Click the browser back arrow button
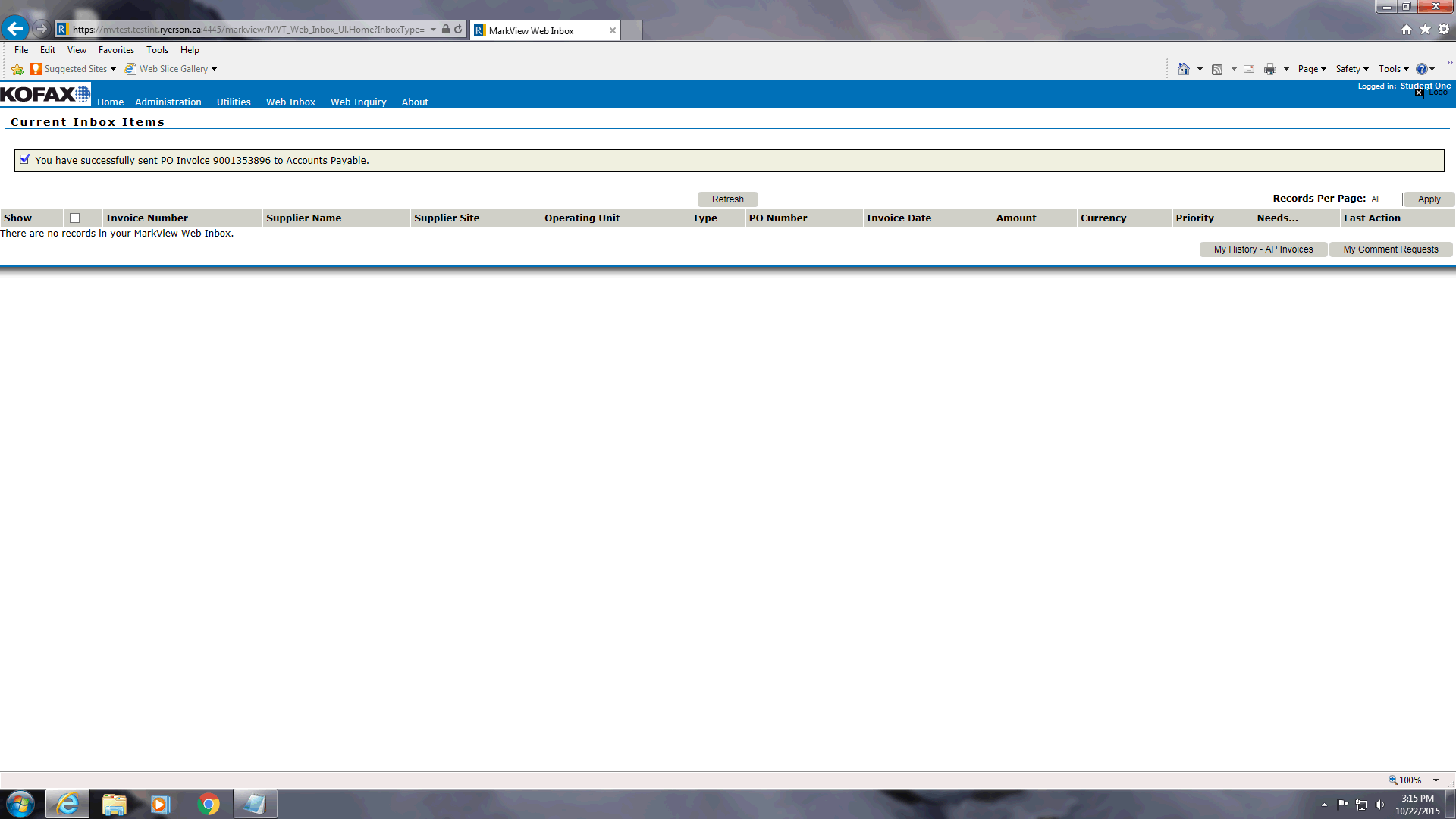This screenshot has height=819, width=1456. pyautogui.click(x=15, y=29)
